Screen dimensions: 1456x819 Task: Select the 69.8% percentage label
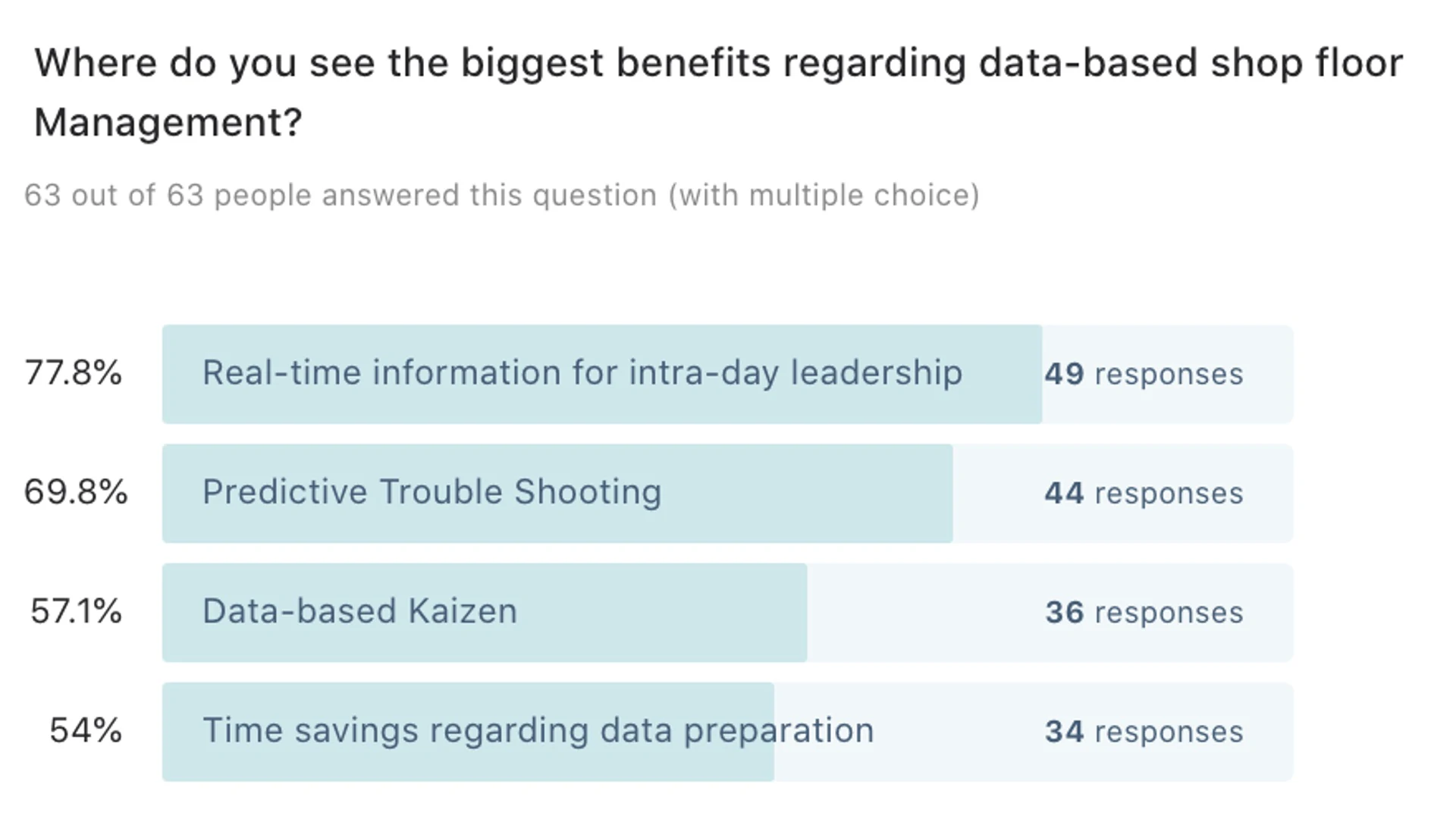76,492
